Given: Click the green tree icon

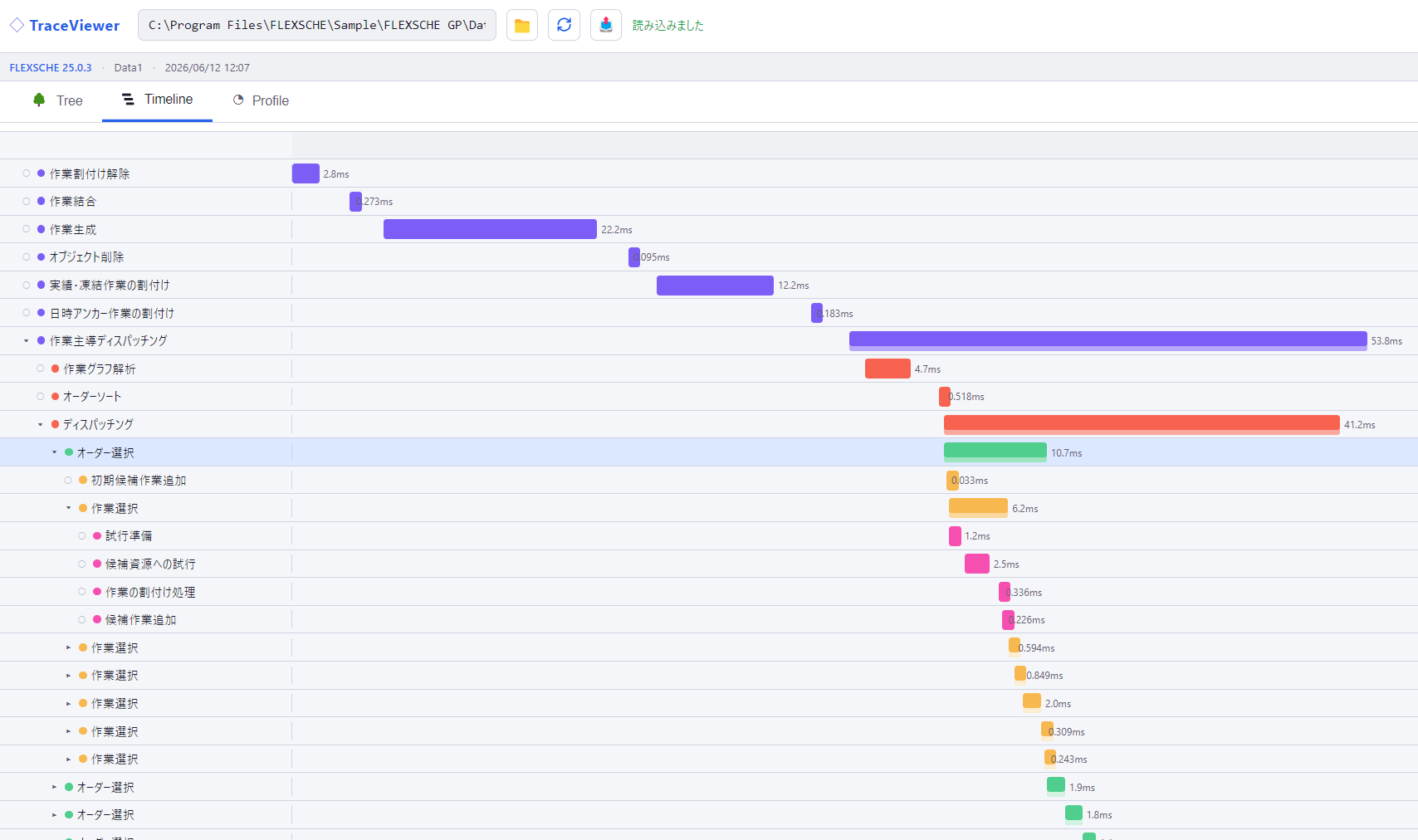Looking at the screenshot, I should click(x=39, y=100).
